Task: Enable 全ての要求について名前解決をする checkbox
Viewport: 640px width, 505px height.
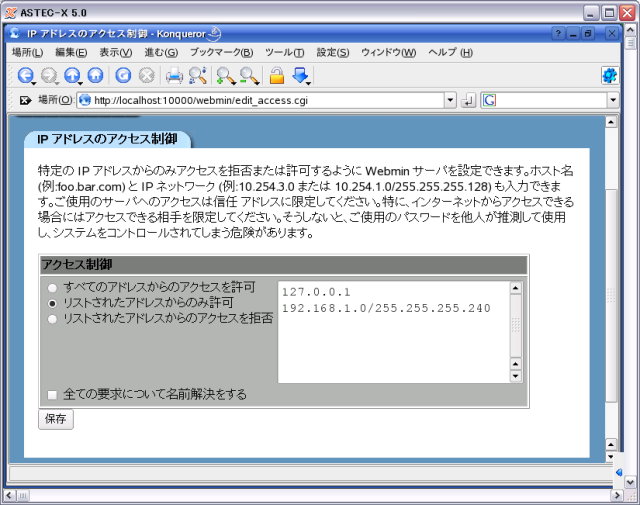Action: pos(52,394)
